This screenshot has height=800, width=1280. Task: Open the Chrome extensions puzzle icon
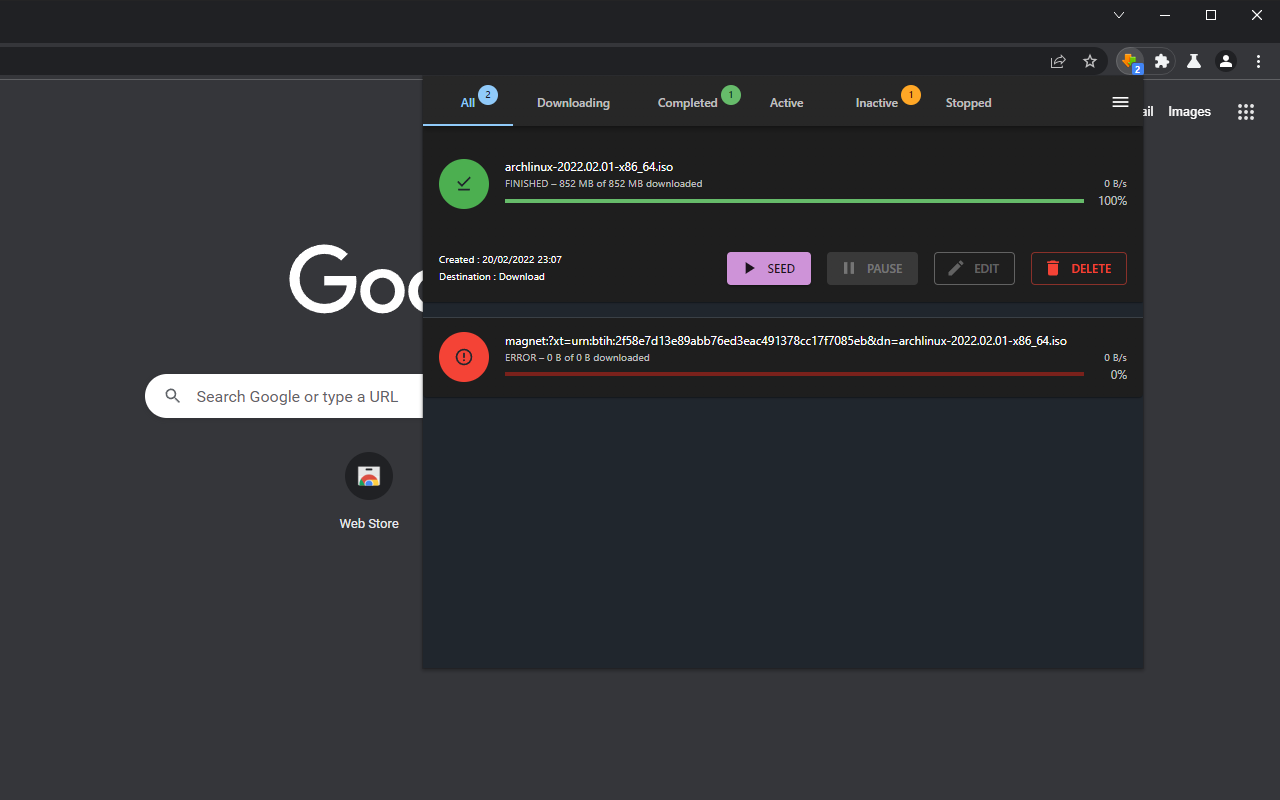[1162, 61]
